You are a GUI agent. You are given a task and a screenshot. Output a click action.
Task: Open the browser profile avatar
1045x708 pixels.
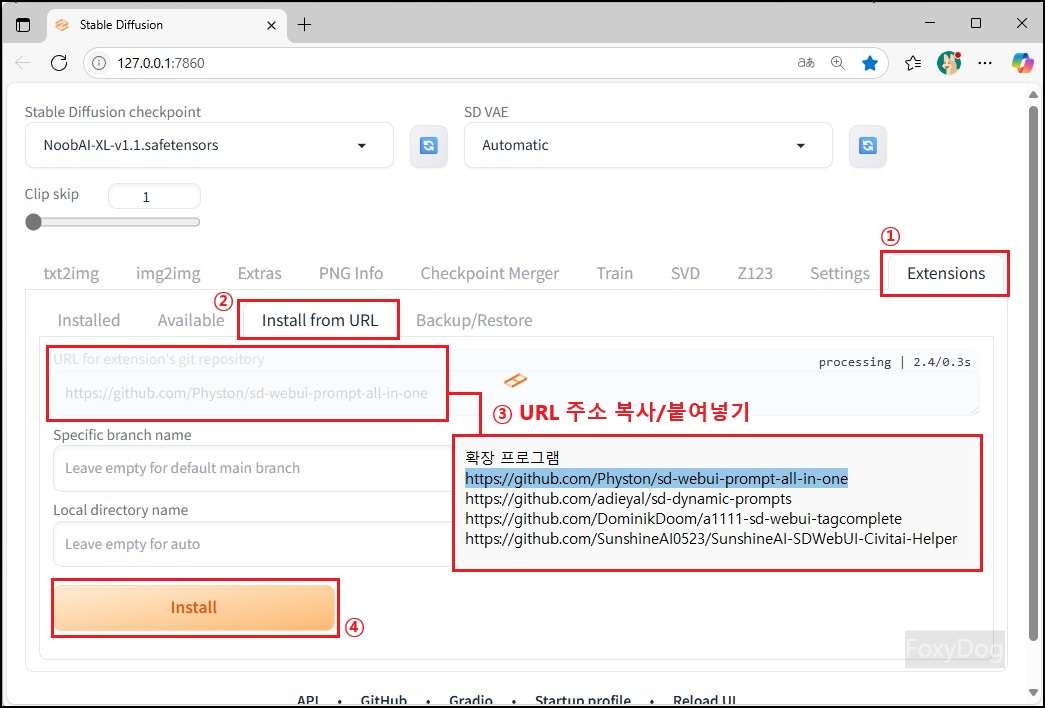pos(949,63)
